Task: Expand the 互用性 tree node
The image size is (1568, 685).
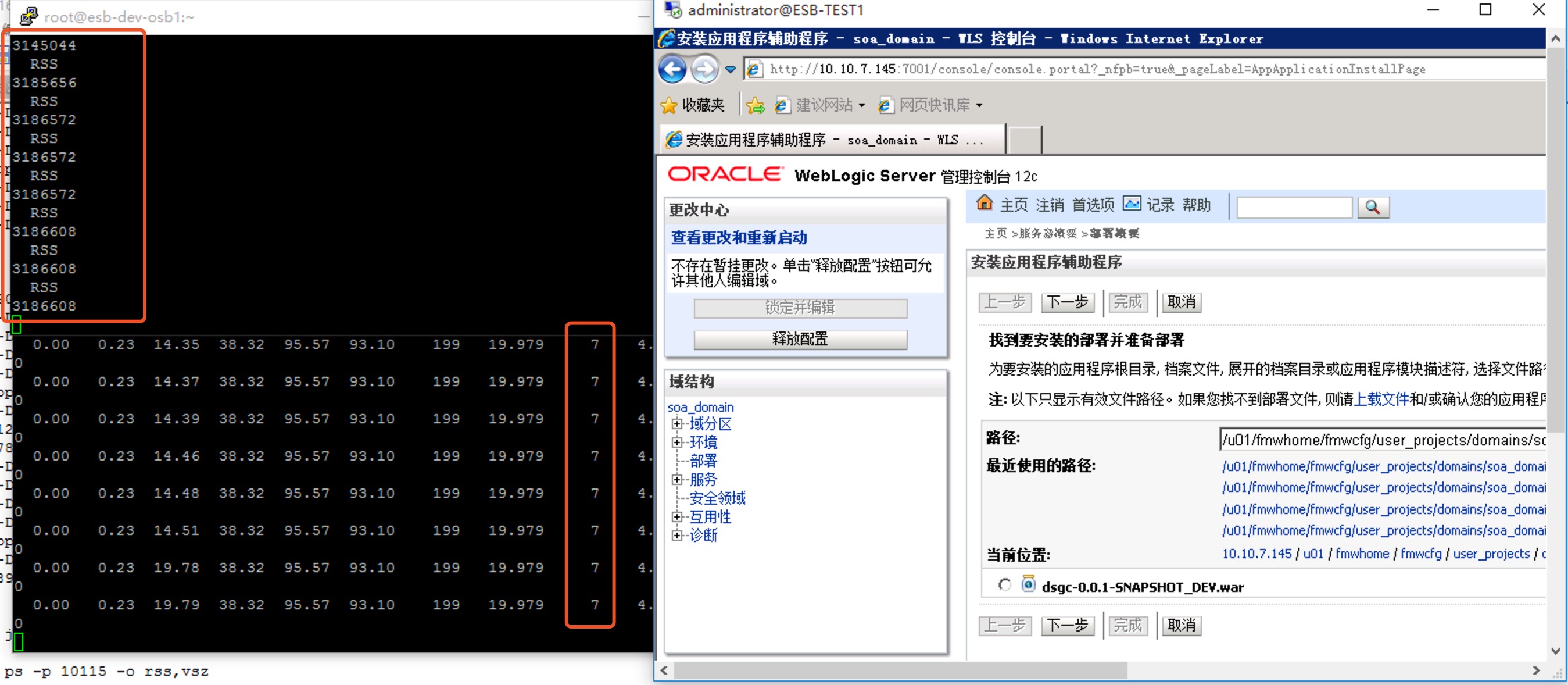Action: 676,517
